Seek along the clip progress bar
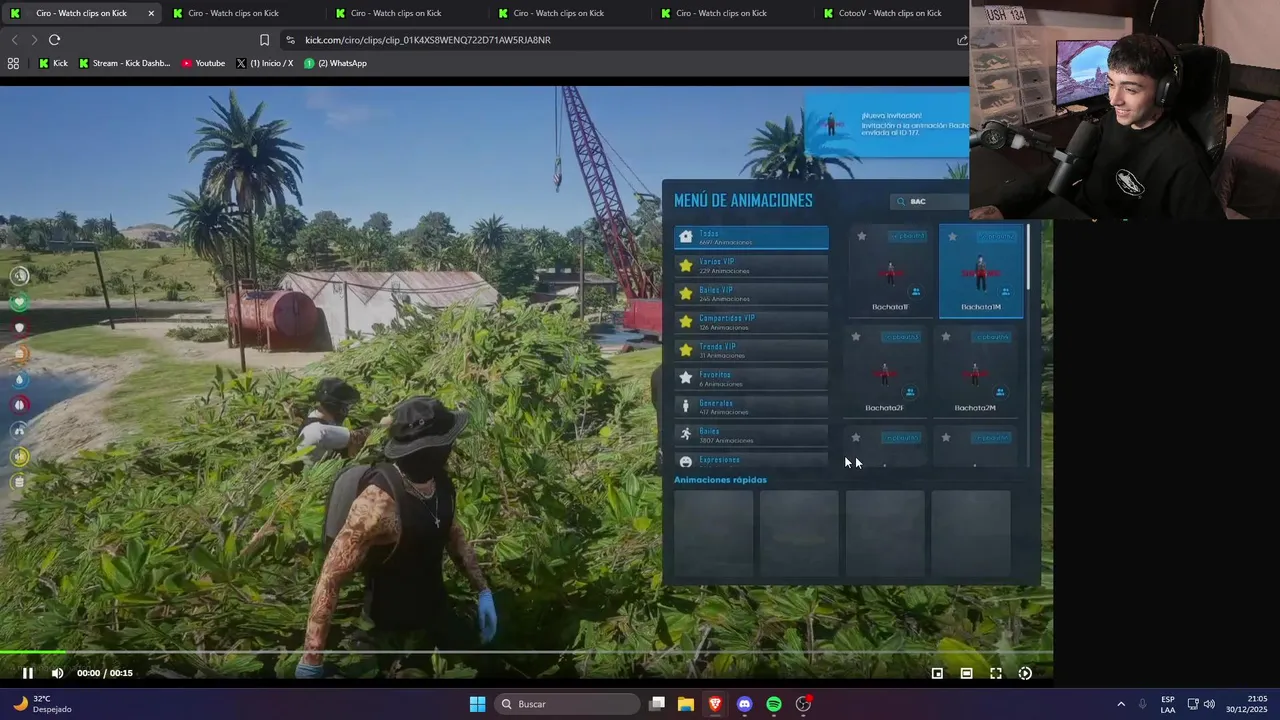1280x720 pixels. click(x=526, y=653)
